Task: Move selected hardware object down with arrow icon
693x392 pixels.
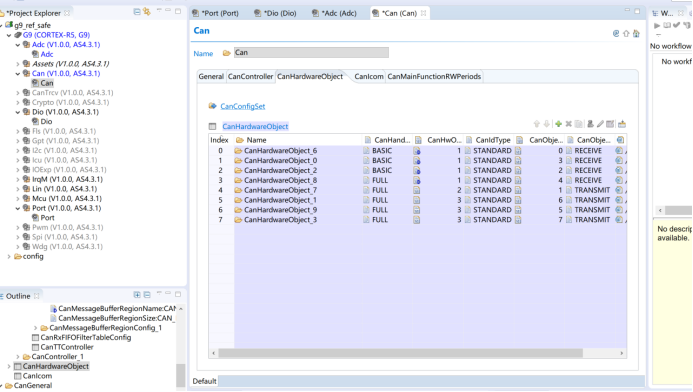Action: click(x=547, y=124)
